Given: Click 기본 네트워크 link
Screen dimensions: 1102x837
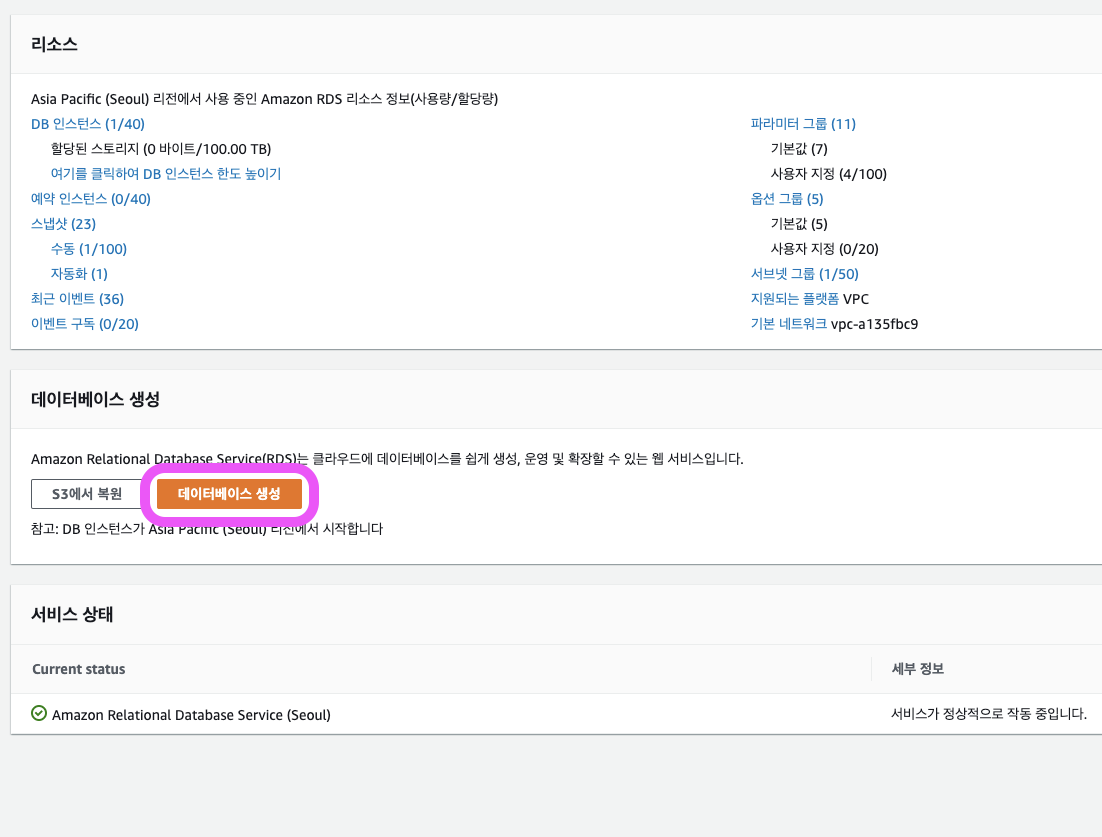Looking at the screenshot, I should (x=789, y=324).
